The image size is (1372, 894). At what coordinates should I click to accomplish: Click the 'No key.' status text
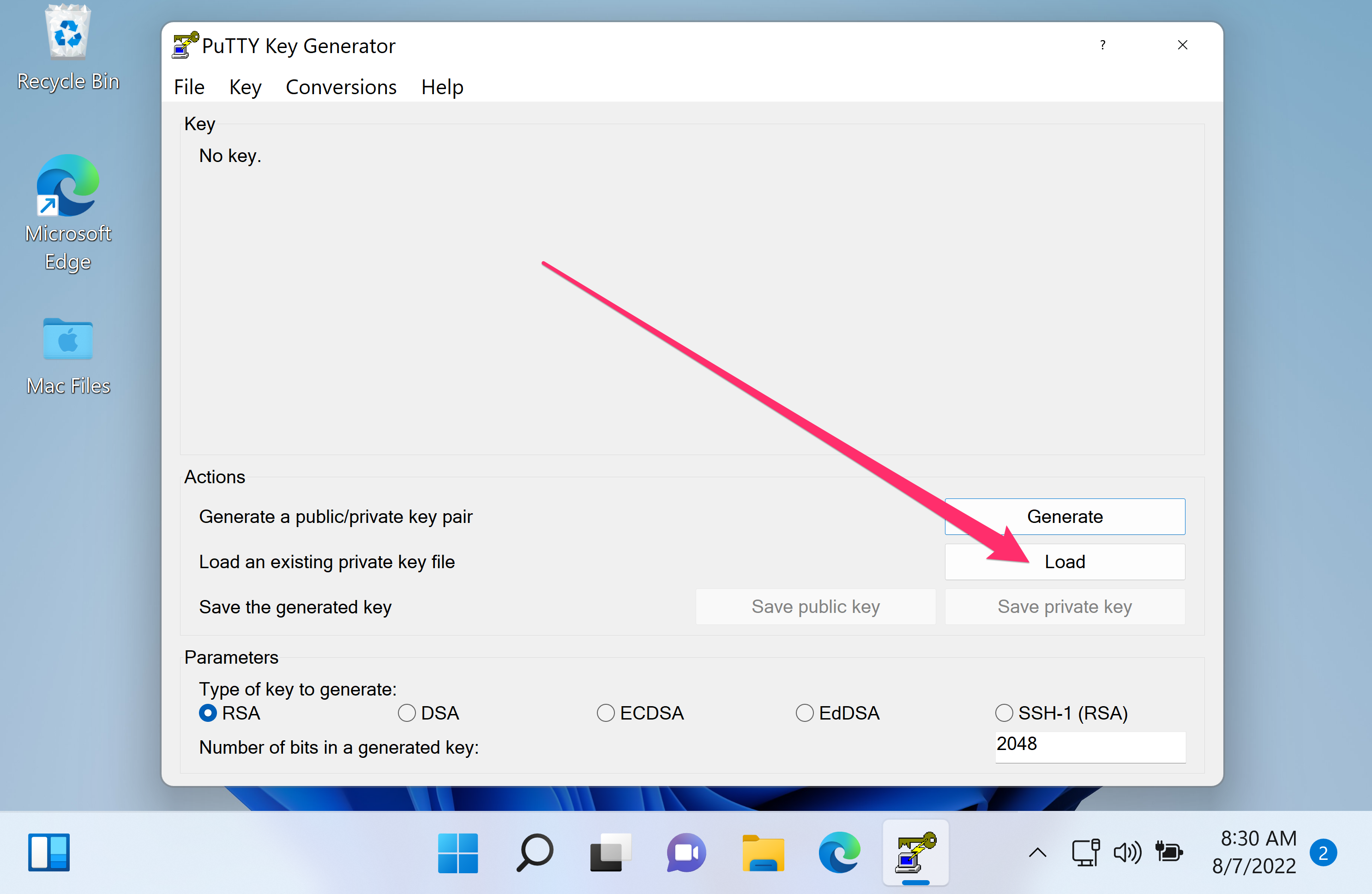click(230, 156)
